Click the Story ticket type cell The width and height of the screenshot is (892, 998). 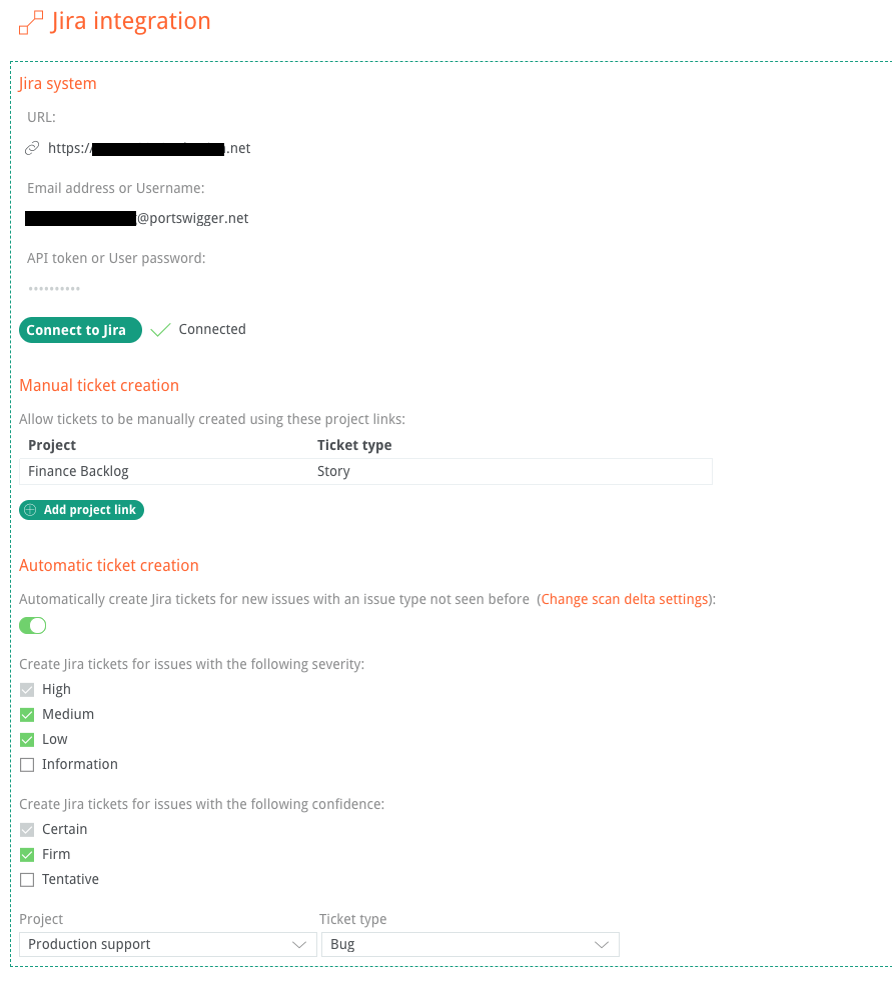coord(334,471)
